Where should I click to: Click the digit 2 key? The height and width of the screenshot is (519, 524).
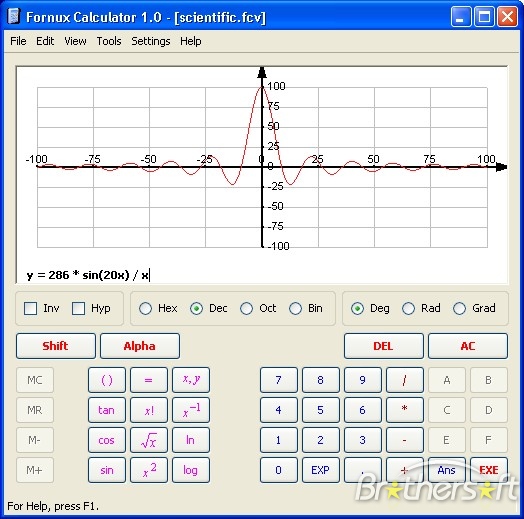pyautogui.click(x=320, y=440)
